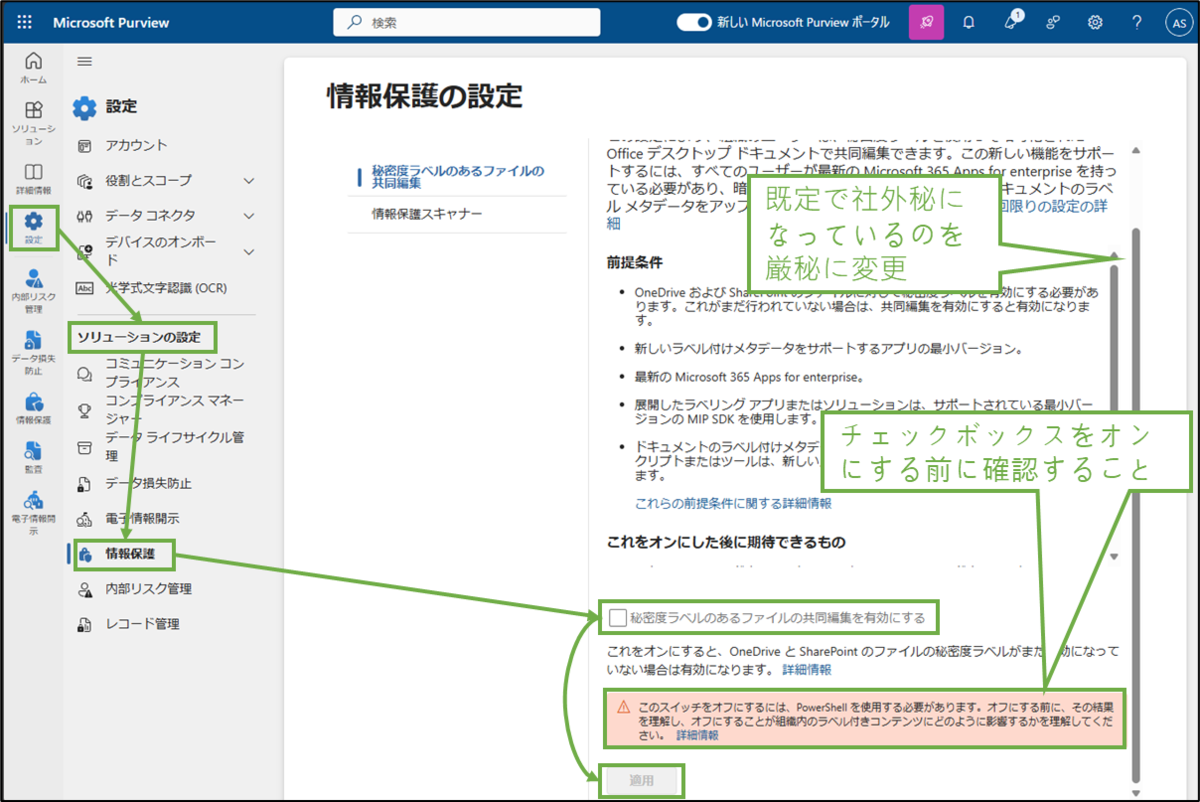Select 電子情報開示 under solution settings
The height and width of the screenshot is (802, 1200).
[x=143, y=519]
